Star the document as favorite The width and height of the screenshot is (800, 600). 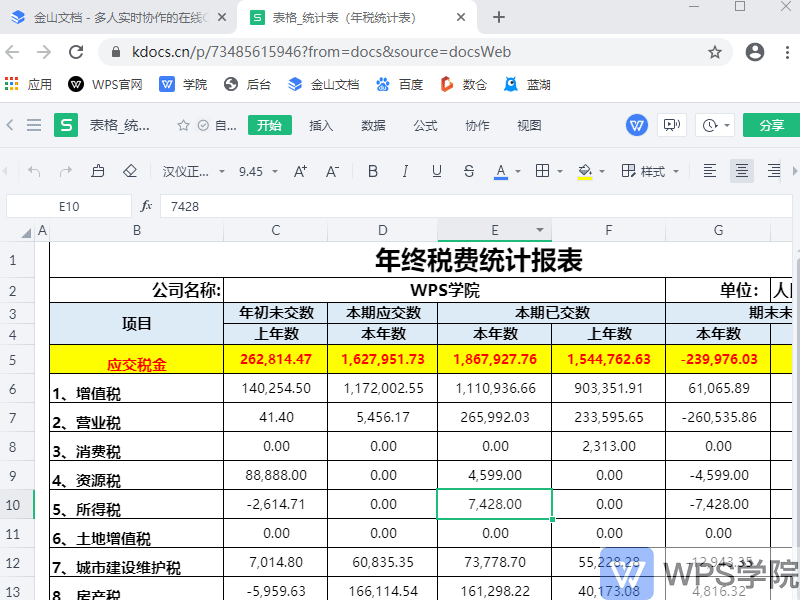(183, 126)
